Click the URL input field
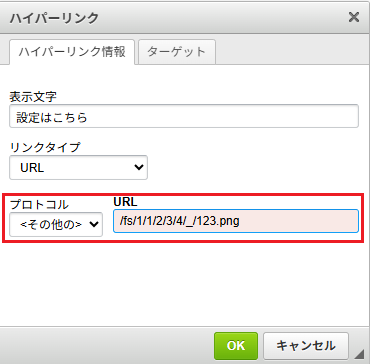Image resolution: width=370 pixels, height=364 pixels. point(236,221)
